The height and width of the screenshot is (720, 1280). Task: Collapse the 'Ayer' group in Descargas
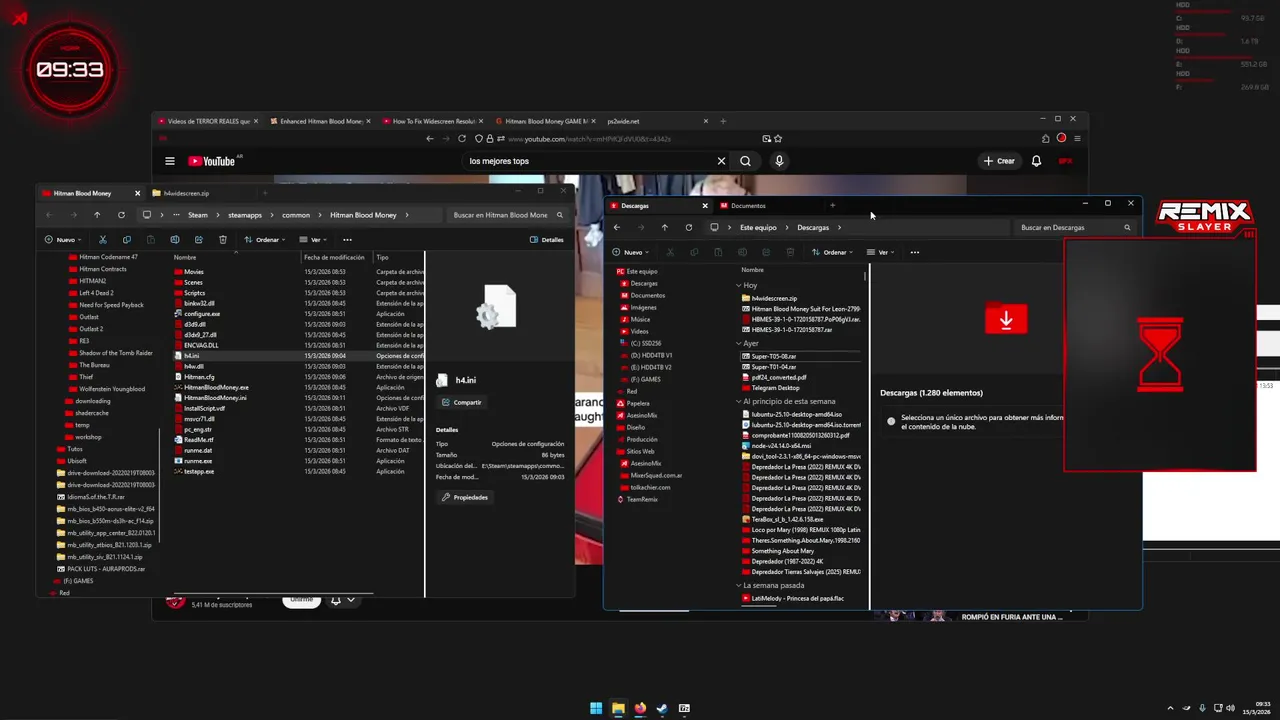(x=739, y=343)
